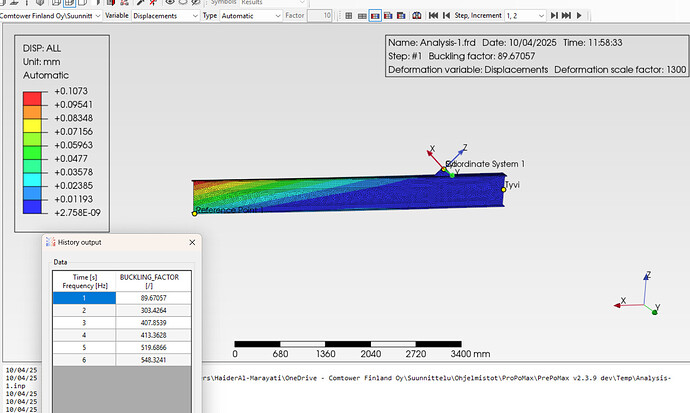Viewport: 690px width, 413px height.
Task: Click the undeformed view icon
Action: click(348, 16)
